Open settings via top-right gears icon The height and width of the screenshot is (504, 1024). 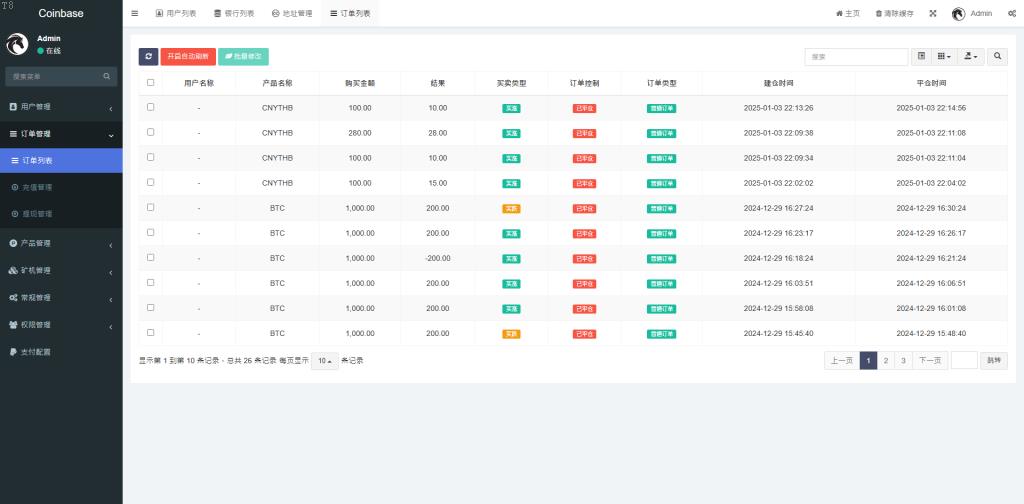pos(1012,13)
